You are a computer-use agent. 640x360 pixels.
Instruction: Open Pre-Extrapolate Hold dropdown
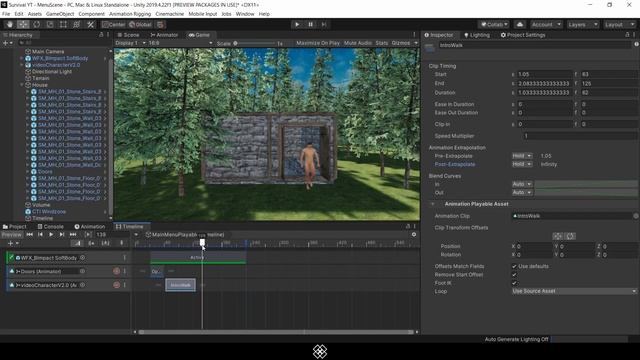(x=522, y=156)
